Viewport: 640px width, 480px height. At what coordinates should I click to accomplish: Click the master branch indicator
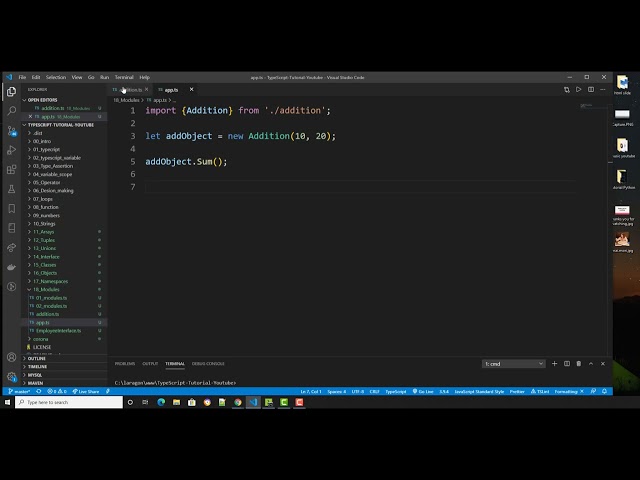19,391
